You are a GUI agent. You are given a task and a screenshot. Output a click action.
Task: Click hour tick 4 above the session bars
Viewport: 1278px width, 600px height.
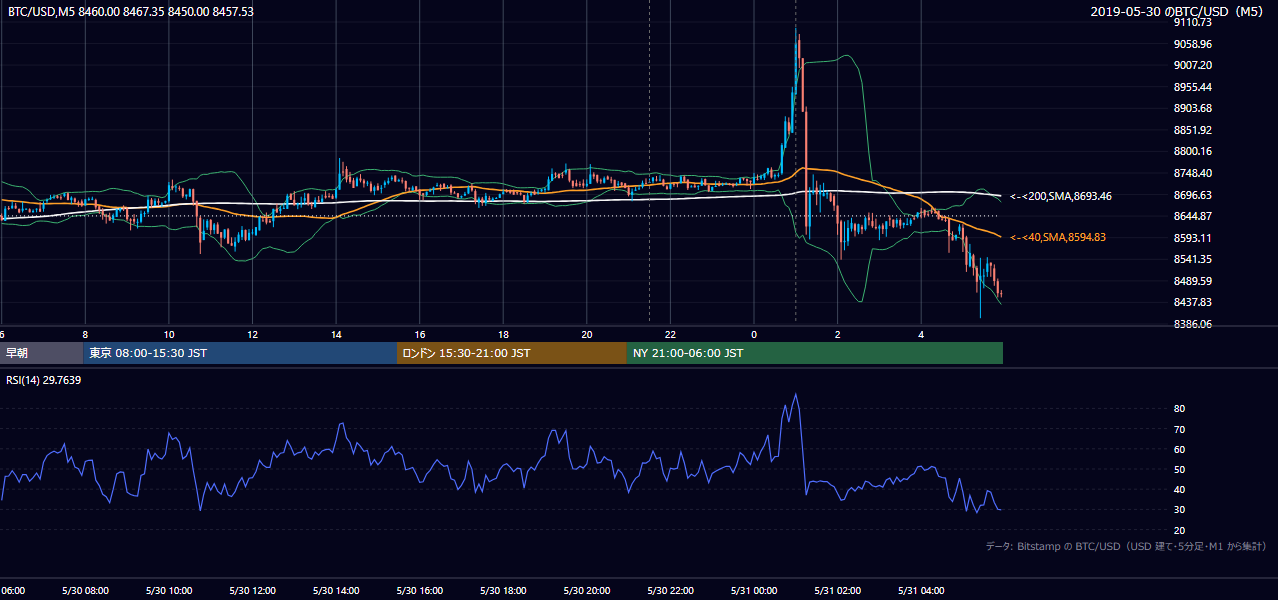pos(921,334)
